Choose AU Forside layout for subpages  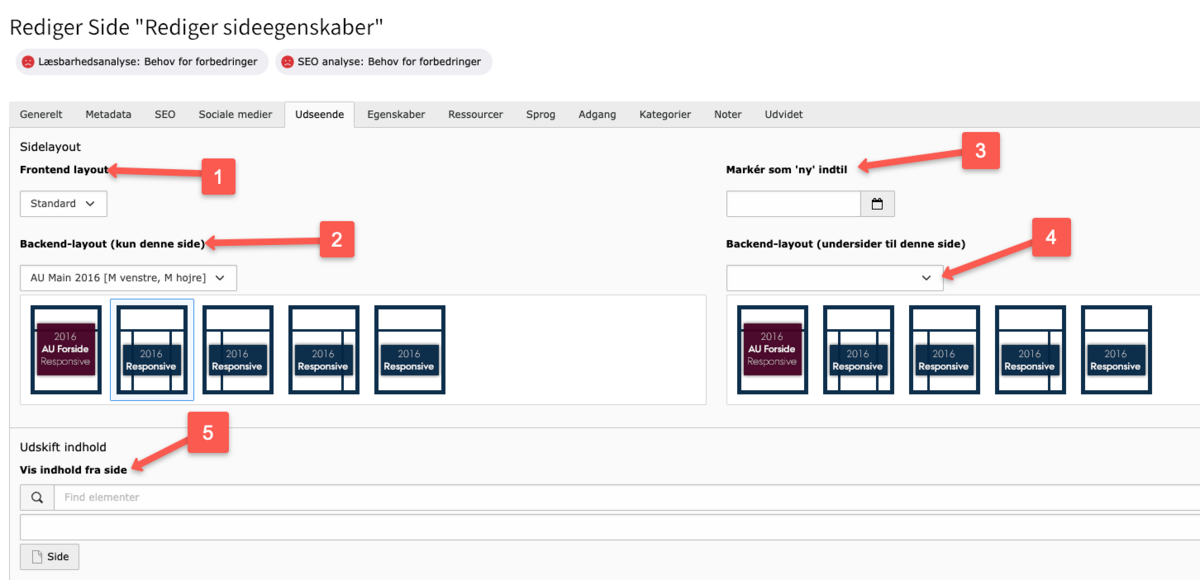pyautogui.click(x=772, y=350)
